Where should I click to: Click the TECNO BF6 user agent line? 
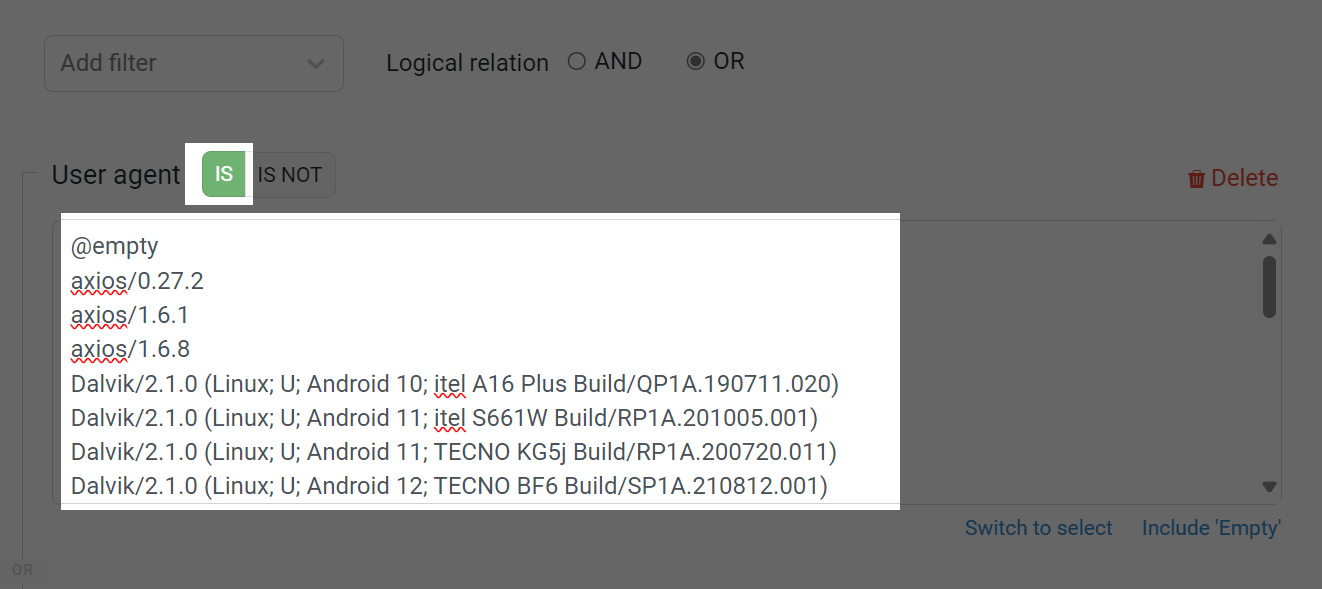click(x=449, y=486)
